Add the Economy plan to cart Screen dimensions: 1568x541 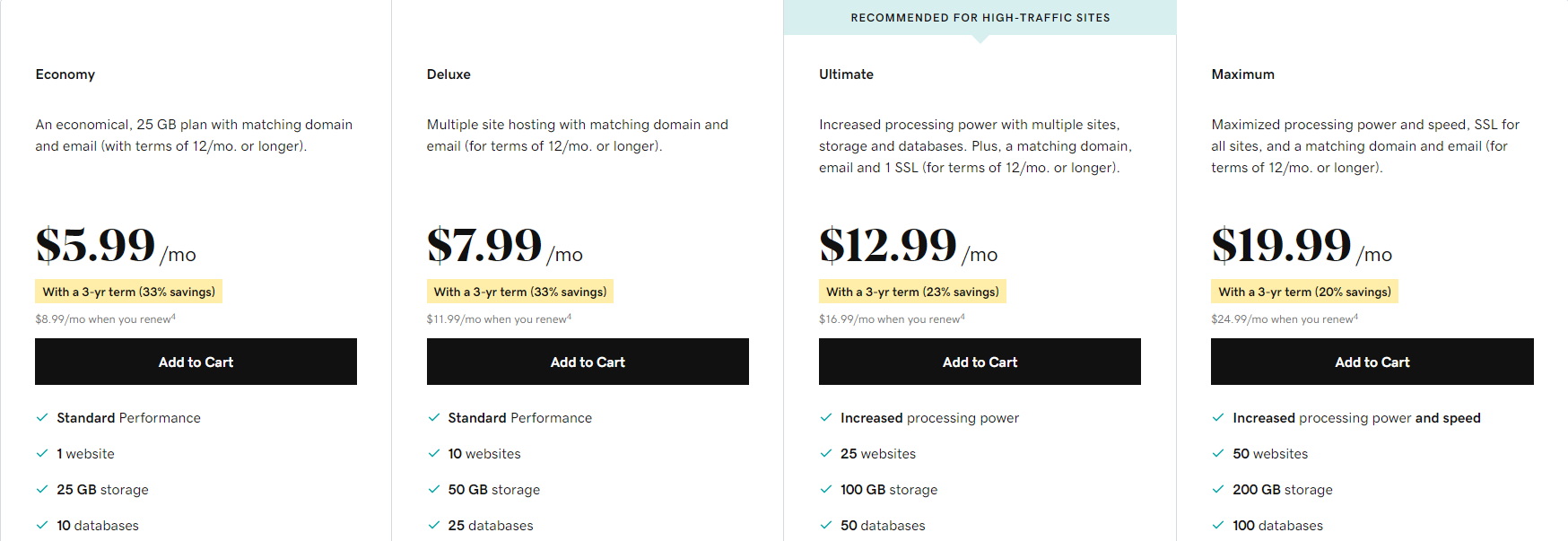[x=196, y=362]
